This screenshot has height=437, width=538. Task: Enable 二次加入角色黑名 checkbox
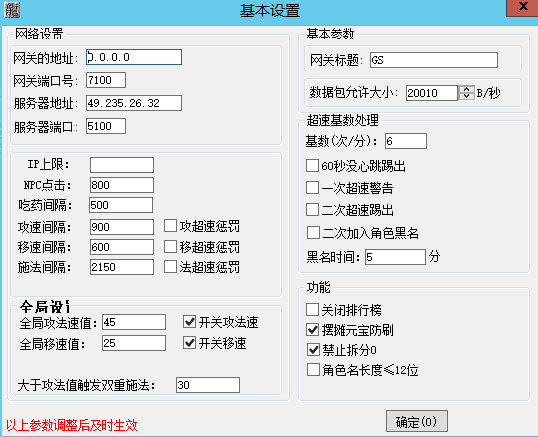[x=313, y=233]
